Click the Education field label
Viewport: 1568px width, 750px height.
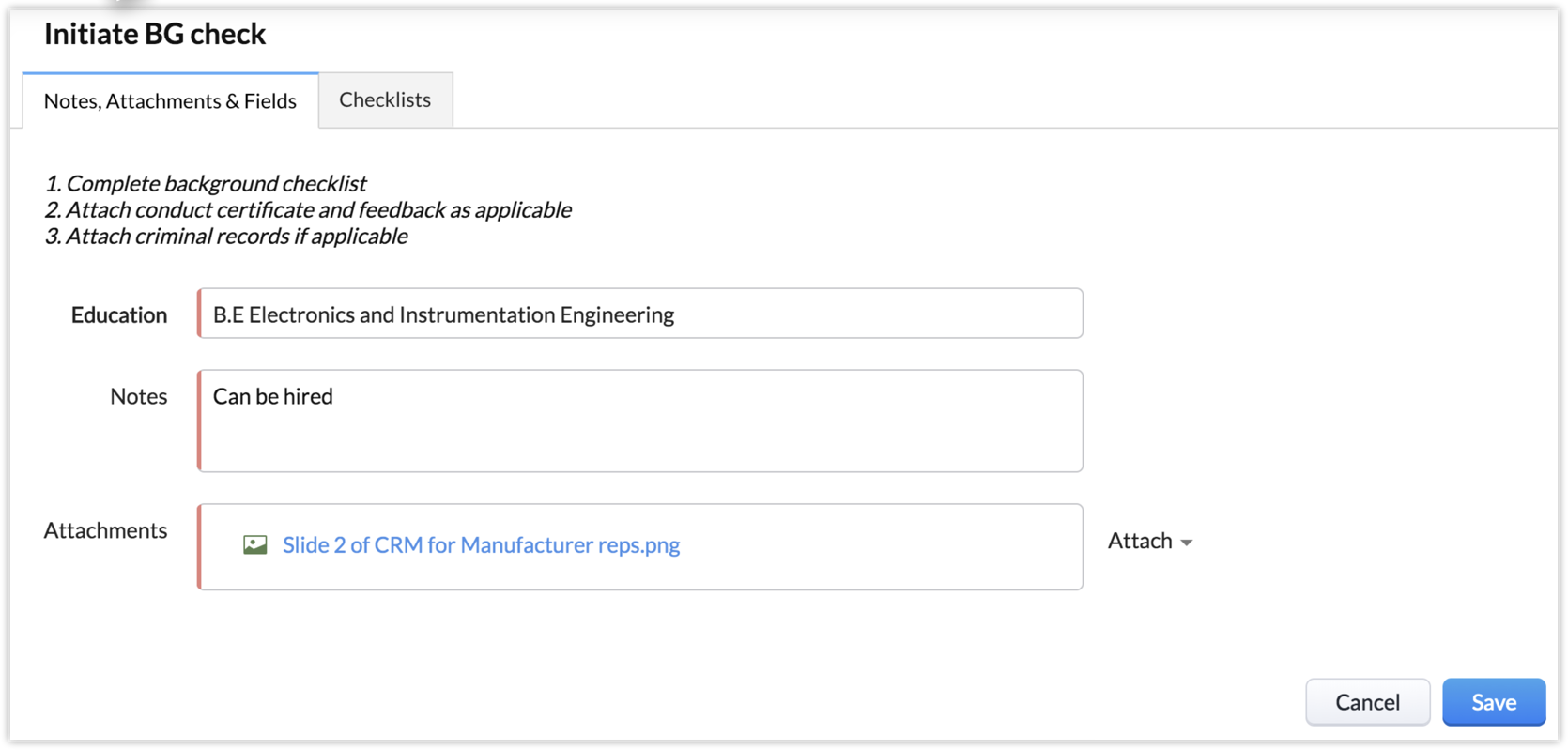tap(119, 314)
